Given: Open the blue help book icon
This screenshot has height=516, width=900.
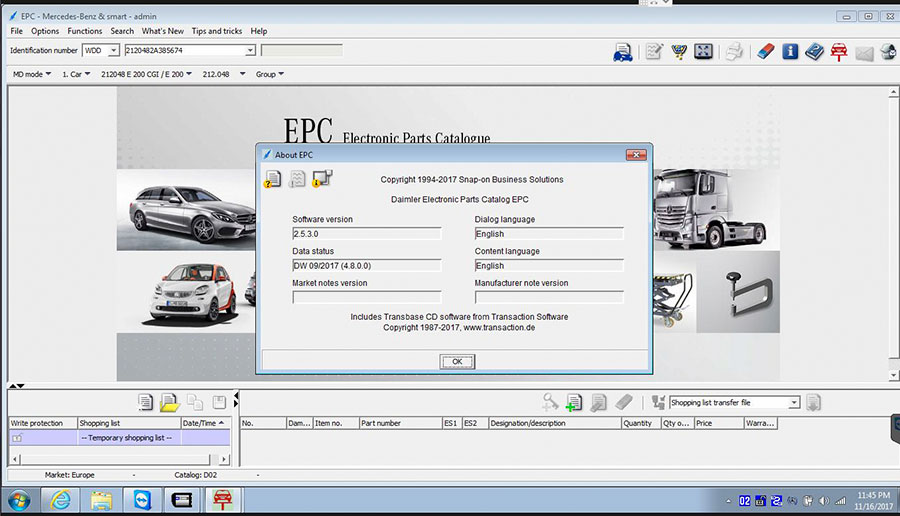Looking at the screenshot, I should 814,52.
